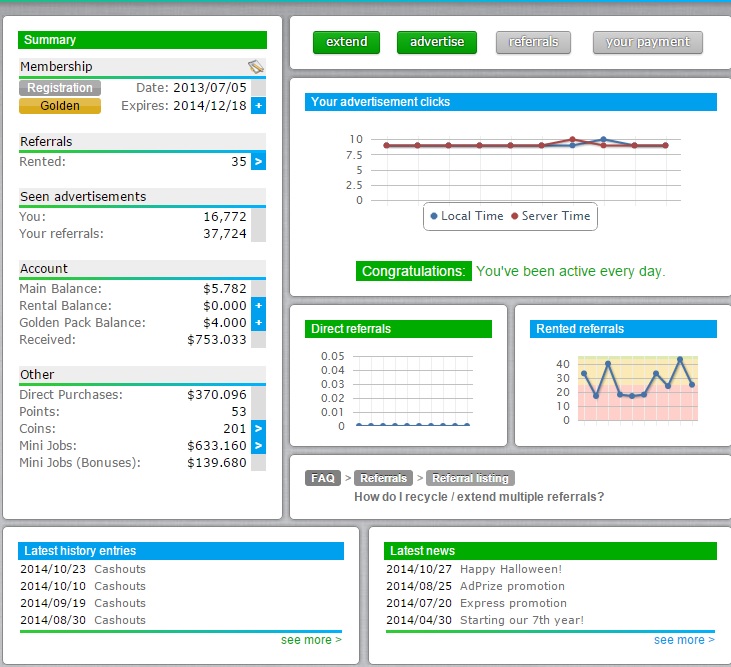
Task: Click the Rented referrals chart
Action: [x=623, y=388]
